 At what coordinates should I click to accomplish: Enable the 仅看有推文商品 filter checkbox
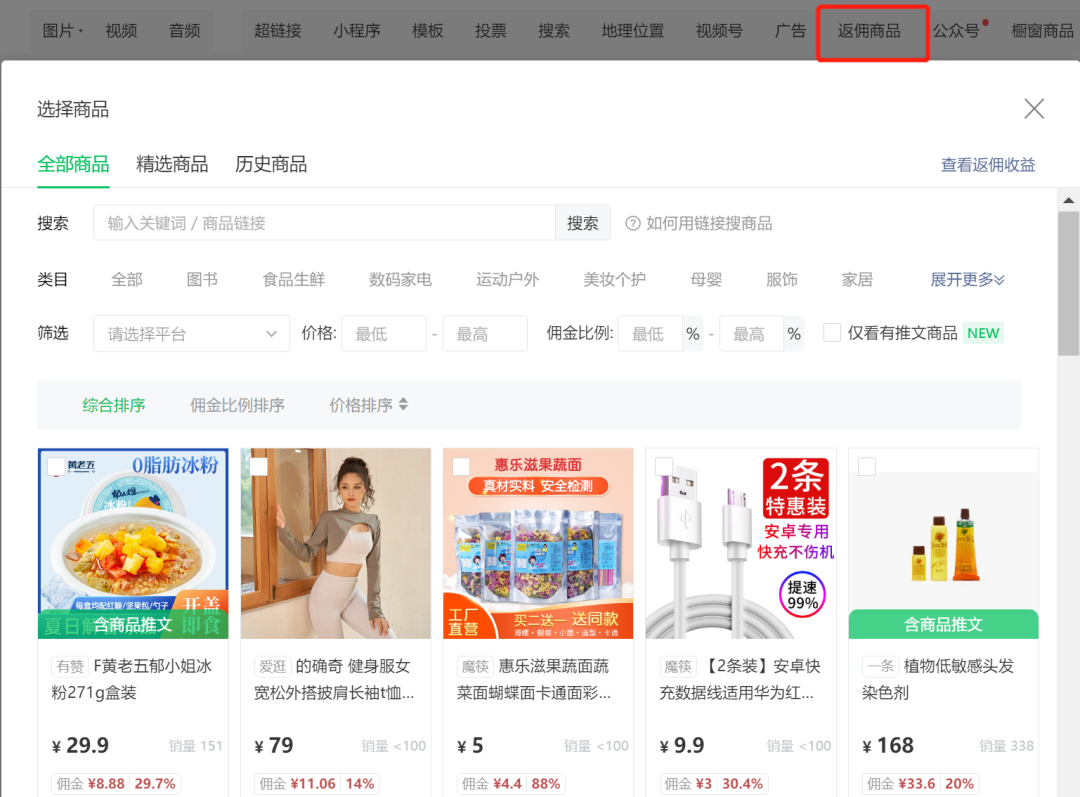[831, 333]
